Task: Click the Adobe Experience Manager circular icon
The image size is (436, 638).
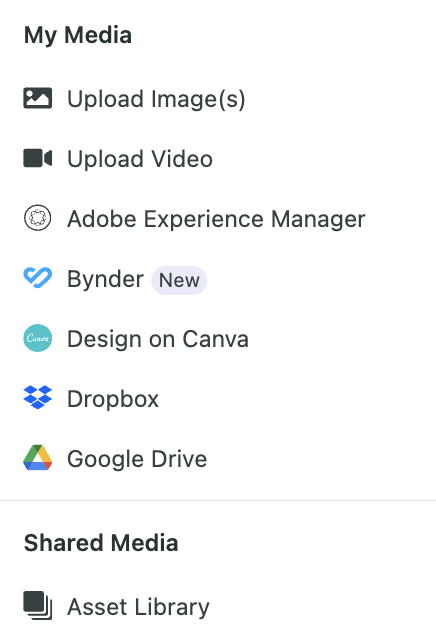Action: click(x=37, y=218)
